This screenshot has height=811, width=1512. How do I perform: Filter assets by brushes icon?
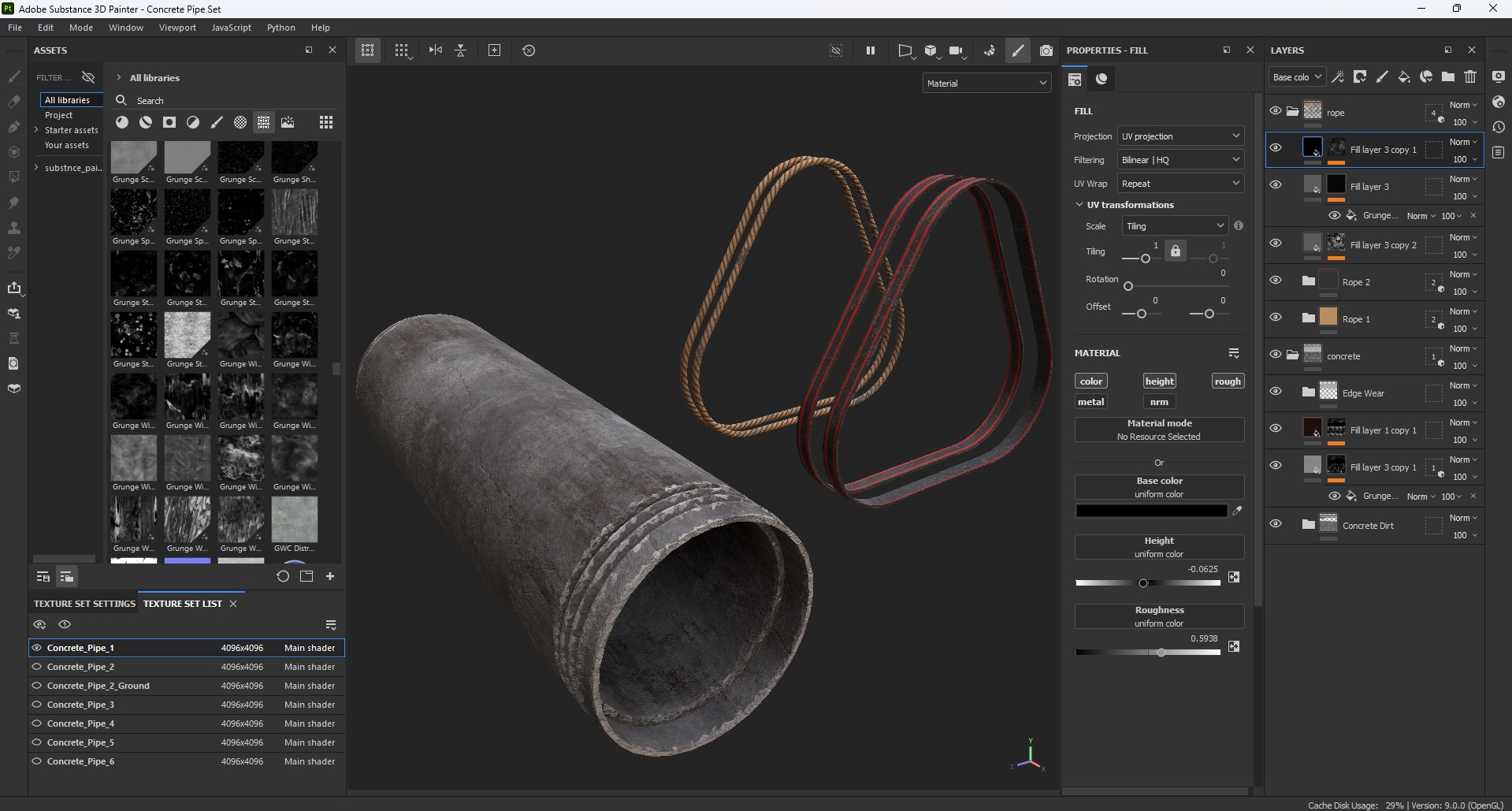point(217,122)
